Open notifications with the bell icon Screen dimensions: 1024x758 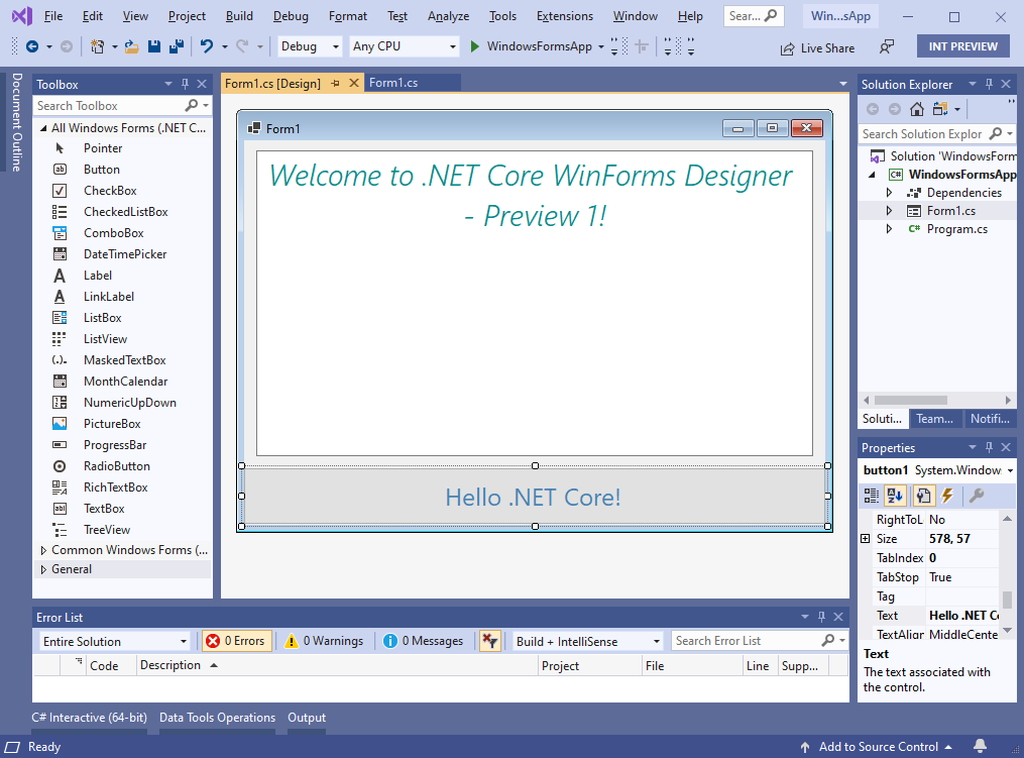click(980, 746)
